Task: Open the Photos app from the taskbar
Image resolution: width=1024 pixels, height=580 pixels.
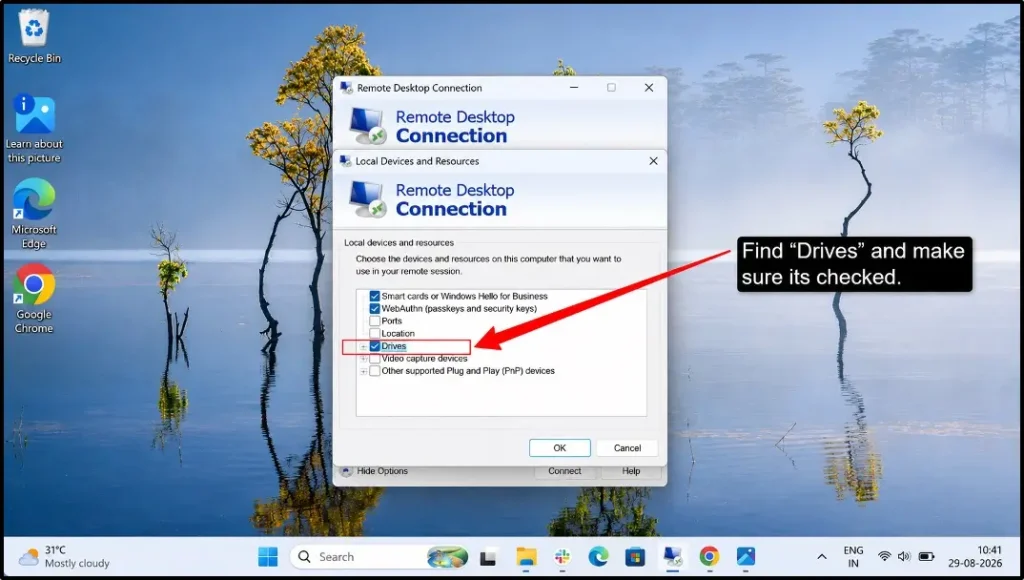Action: pos(746,557)
